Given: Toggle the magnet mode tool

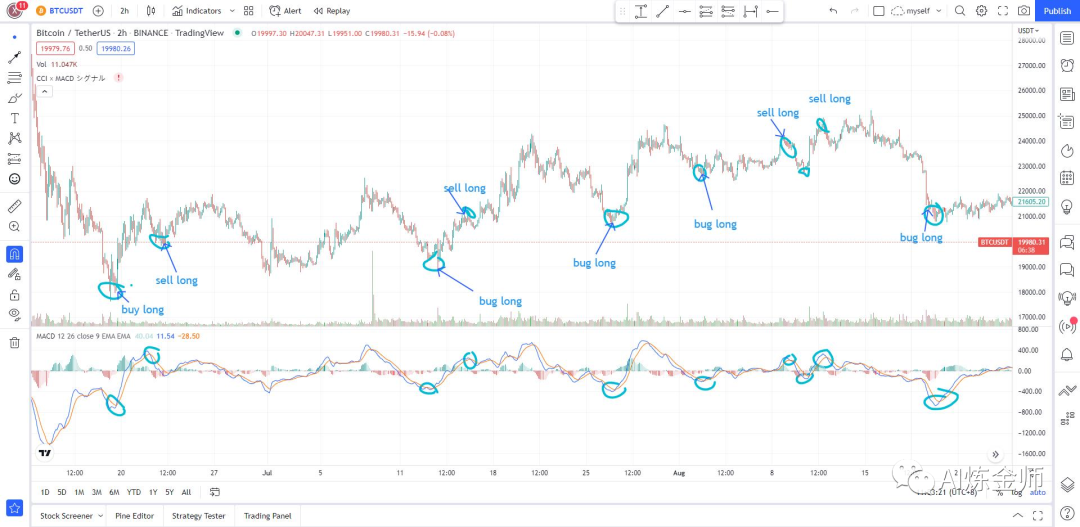Looking at the screenshot, I should coord(14,254).
